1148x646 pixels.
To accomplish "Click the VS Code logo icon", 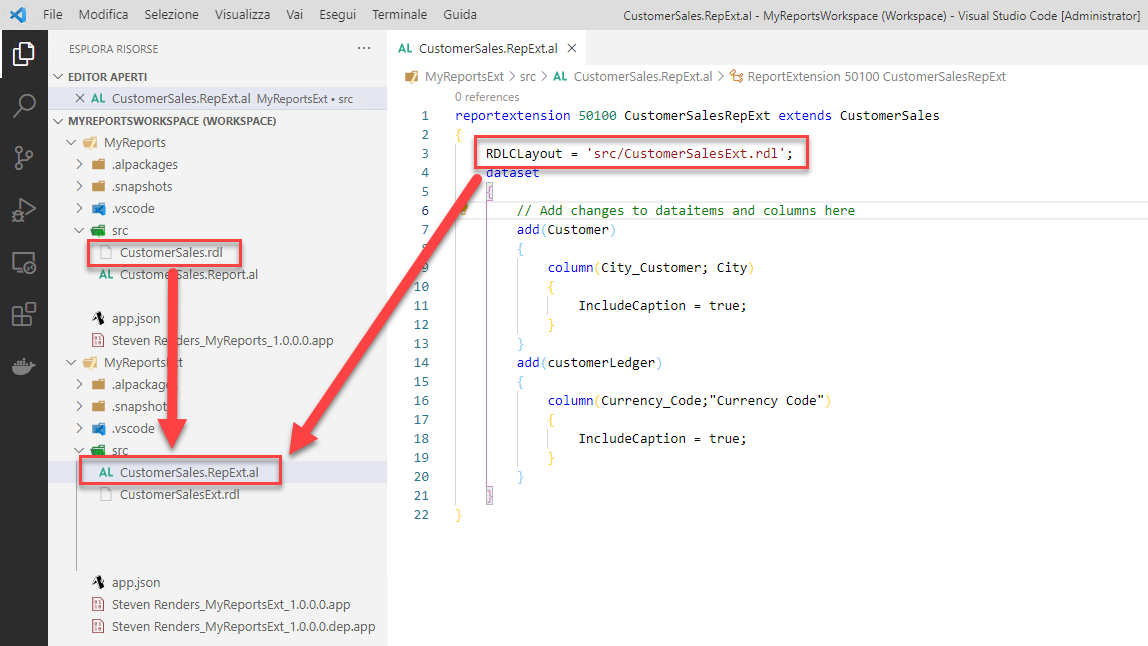I will 18,14.
